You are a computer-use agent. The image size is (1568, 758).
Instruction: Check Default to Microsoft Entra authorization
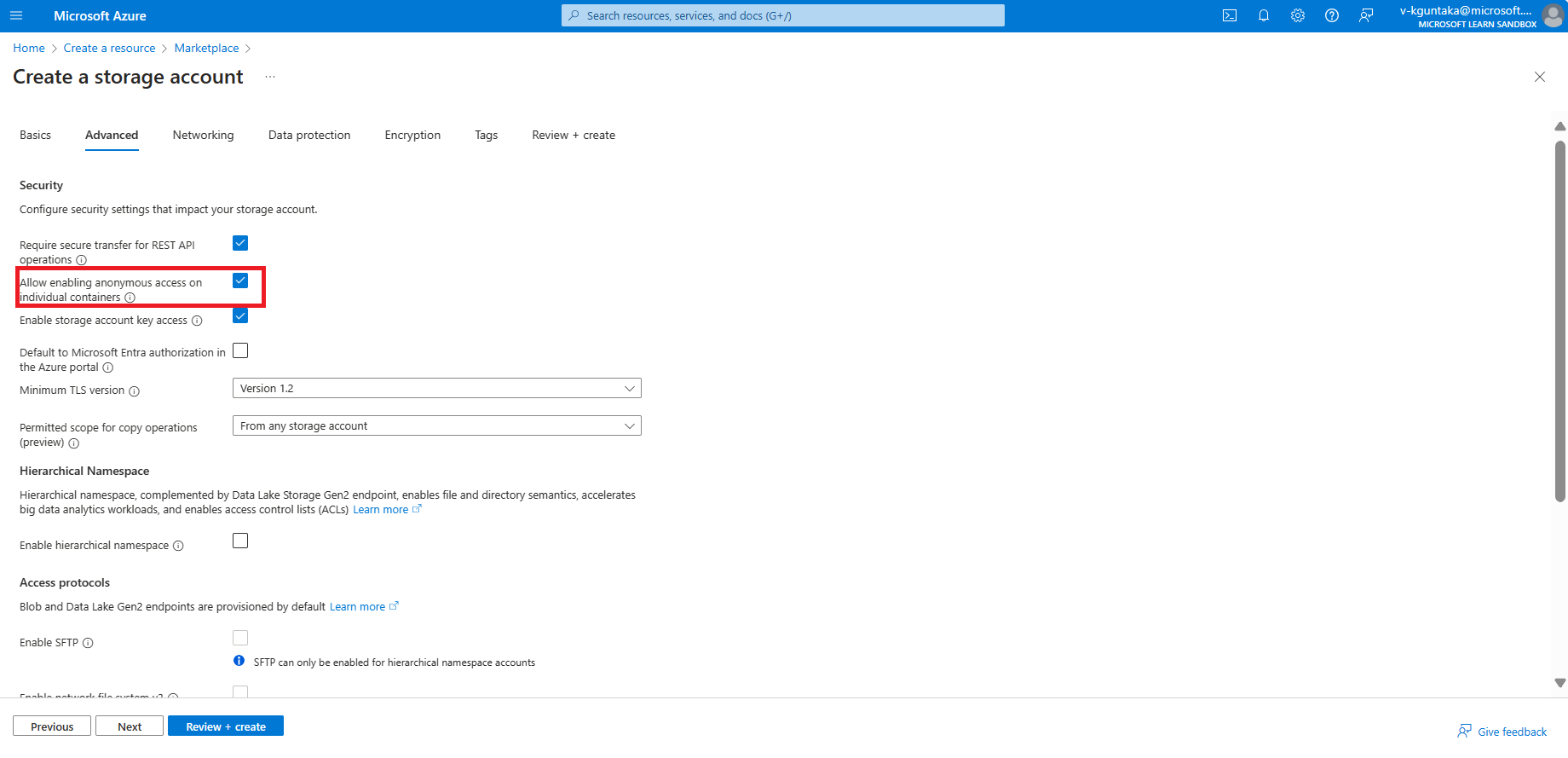pos(240,350)
